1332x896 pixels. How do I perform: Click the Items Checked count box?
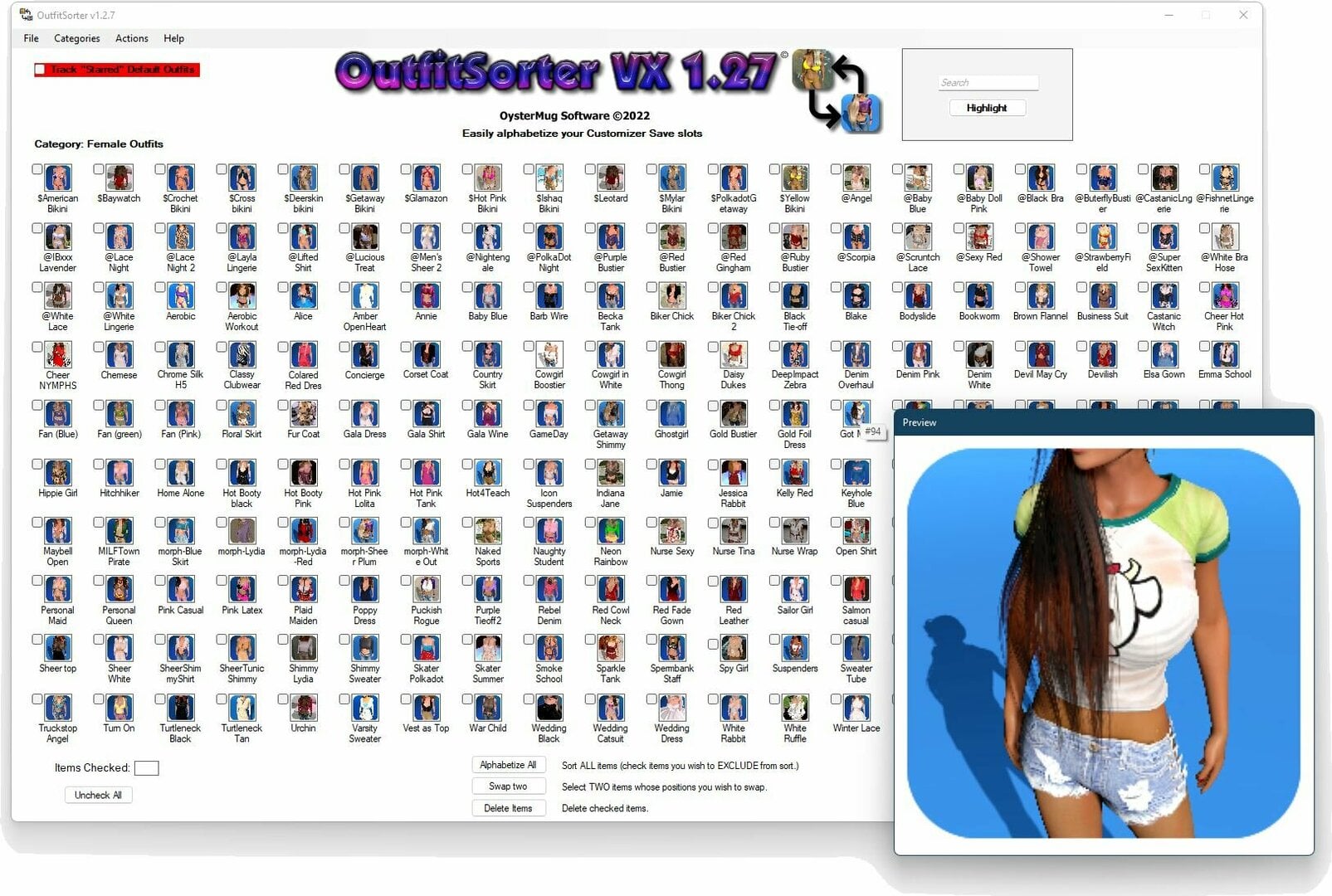(x=146, y=768)
